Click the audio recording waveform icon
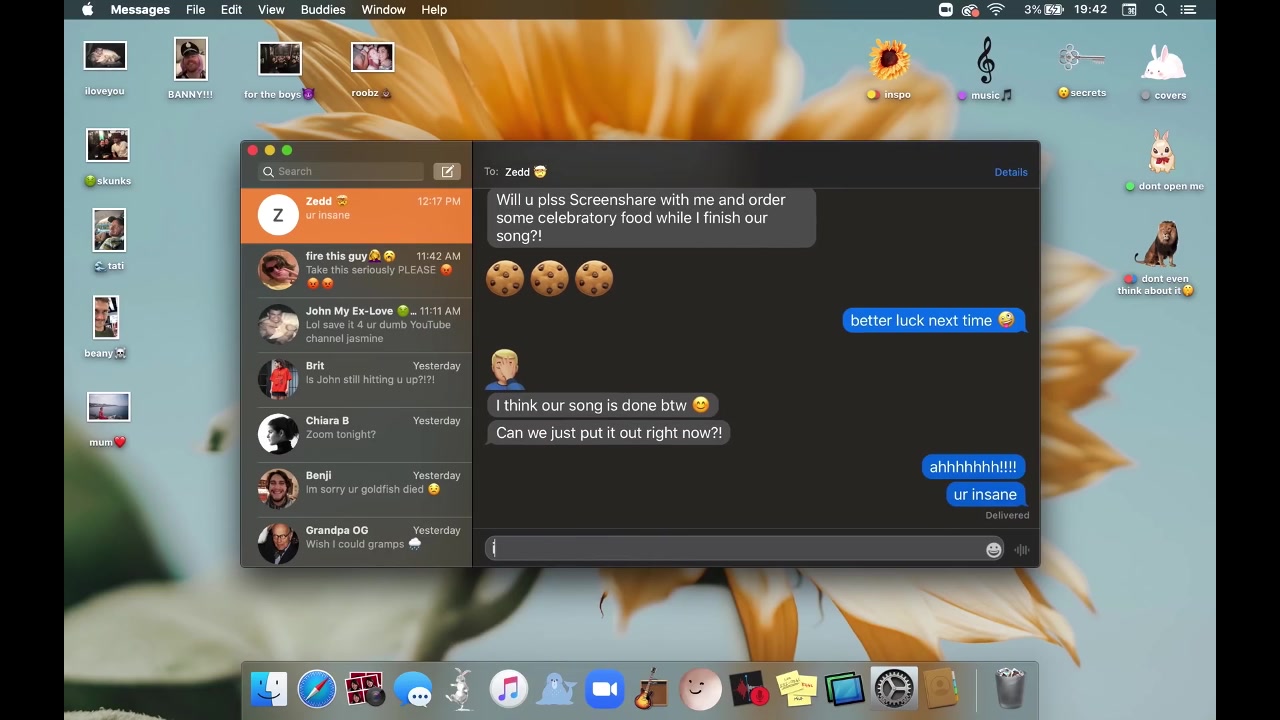 (x=1021, y=549)
